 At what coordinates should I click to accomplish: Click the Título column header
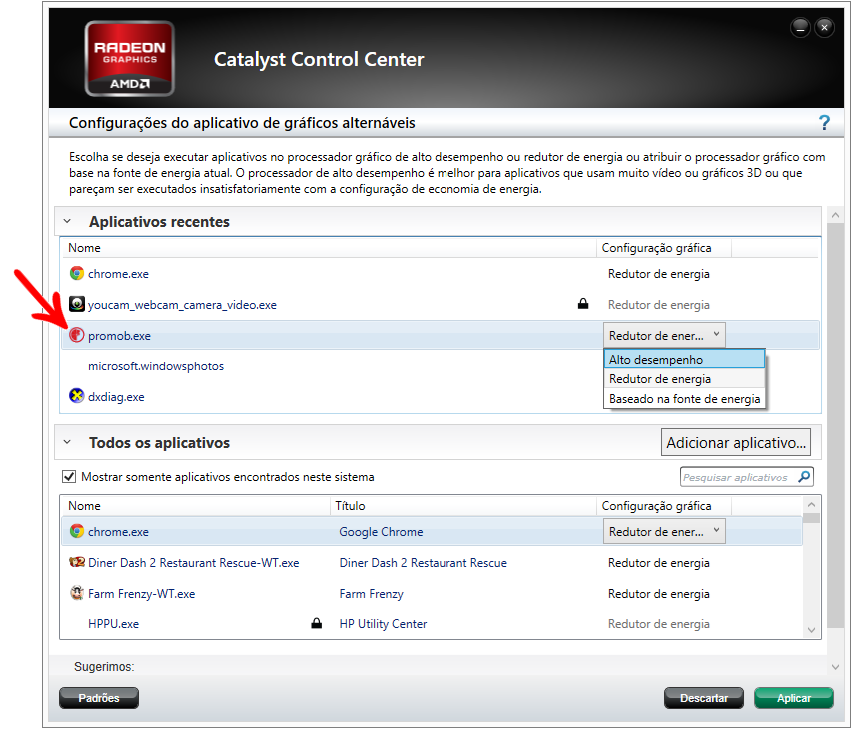coord(350,506)
